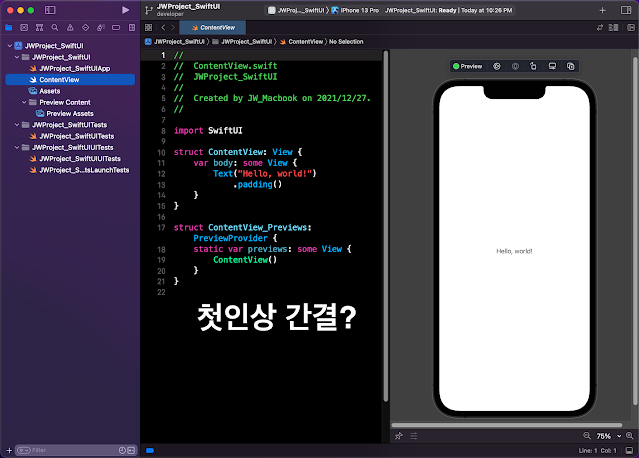The image size is (639, 458).
Task: Toggle the inspector panel on the right
Action: 626,10
